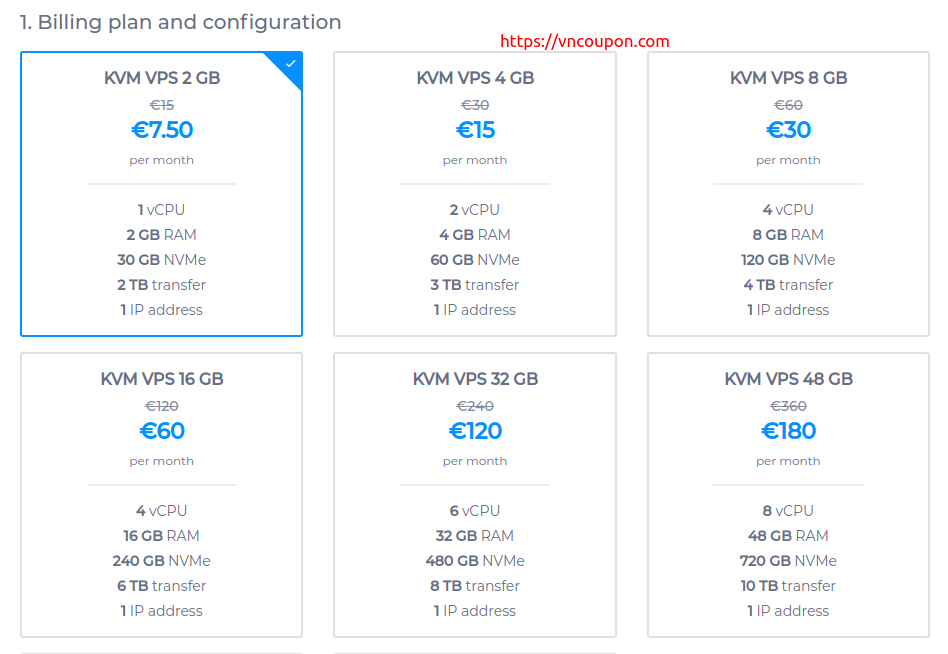Click the €120 price on 32 GB plan
The height and width of the screenshot is (654, 948).
tap(475, 431)
